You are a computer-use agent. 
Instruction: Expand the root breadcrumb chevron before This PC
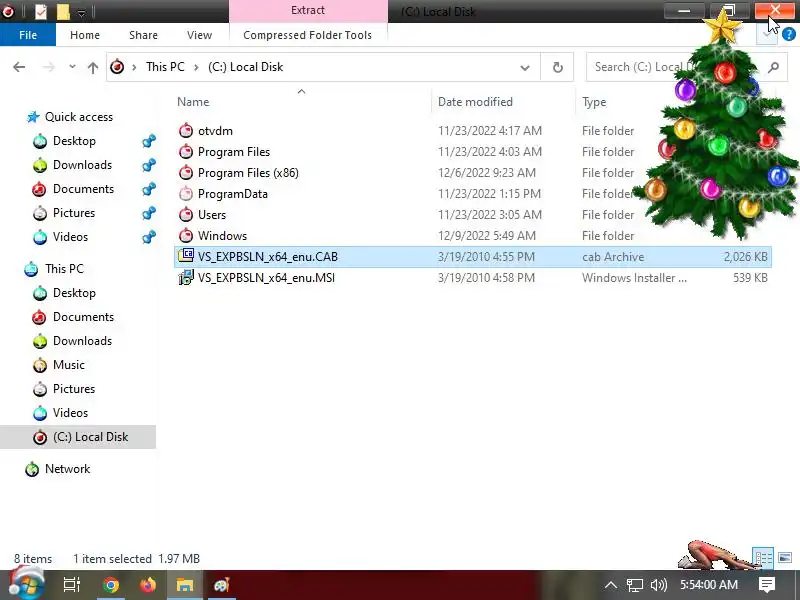134,67
